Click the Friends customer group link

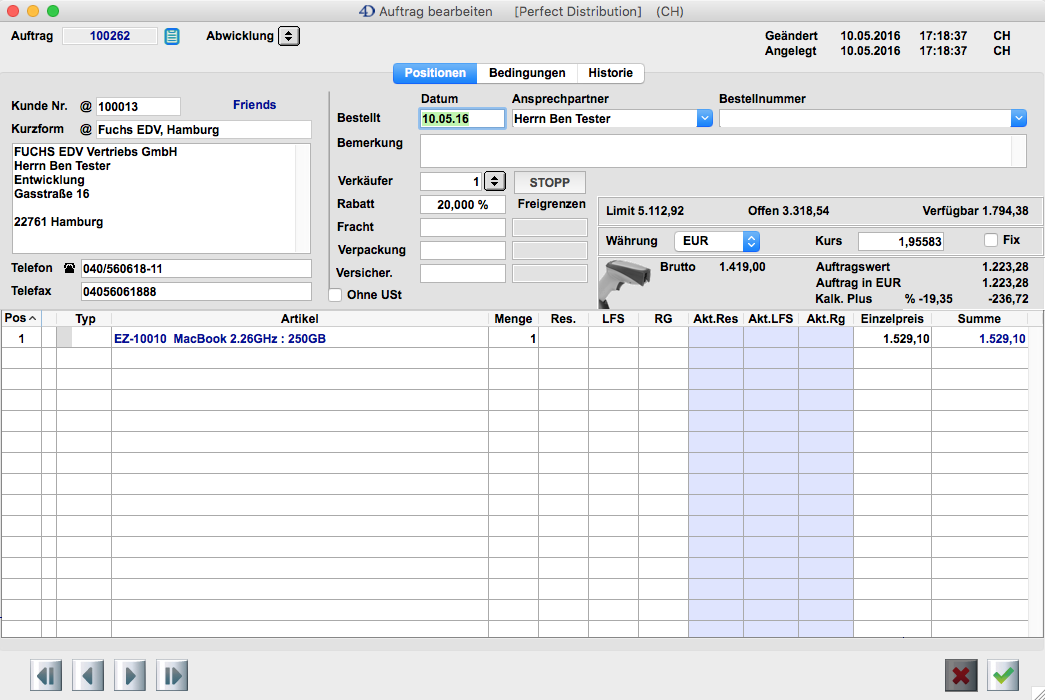pyautogui.click(x=254, y=105)
